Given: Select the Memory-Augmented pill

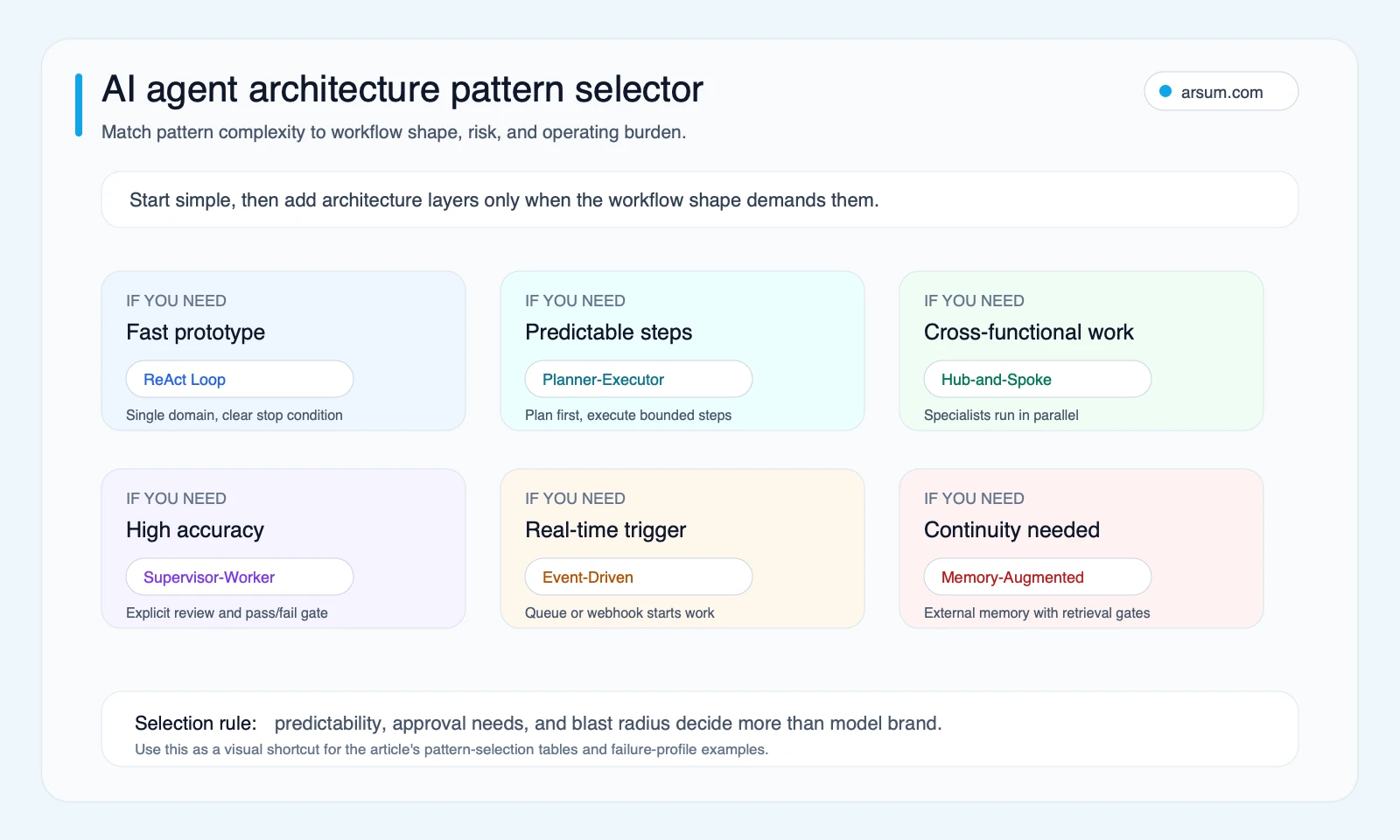Looking at the screenshot, I should (1038, 577).
